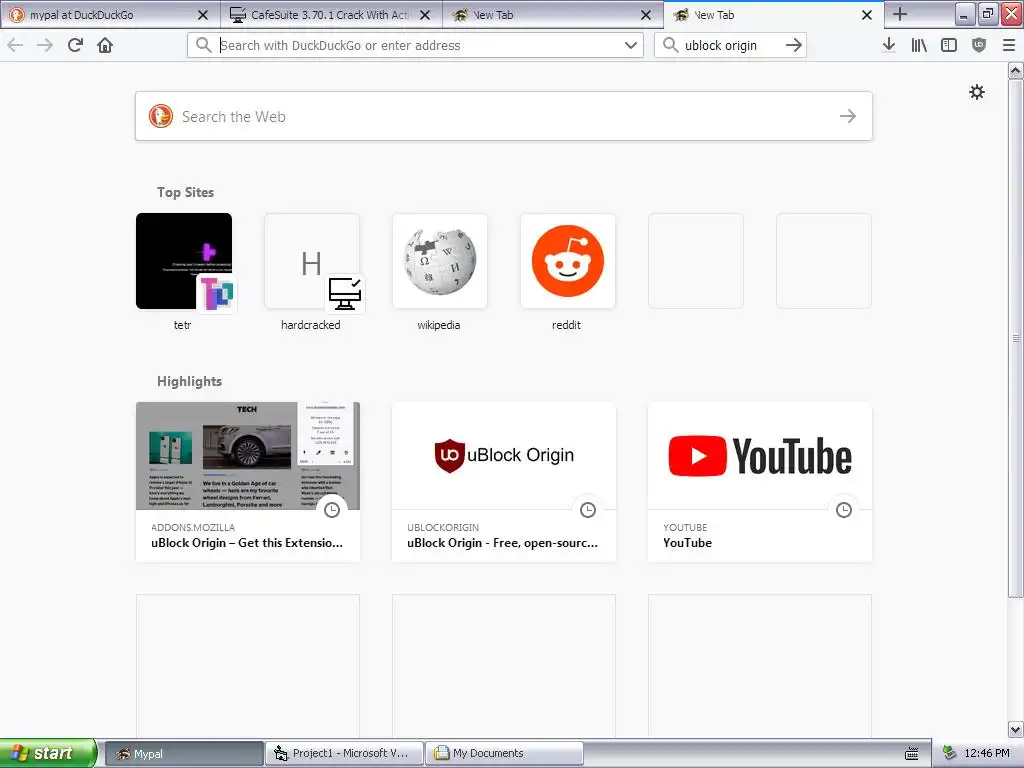1024x768 pixels.
Task: Open the uBlockOrigin Free open-source highlight card
Action: [504, 481]
